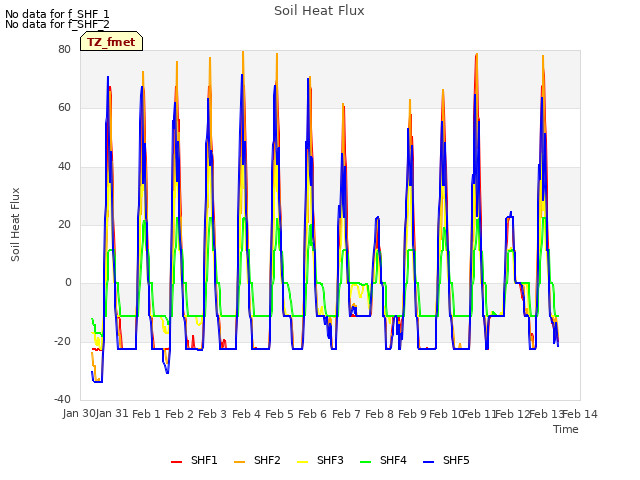
Task: Click the yellow SHF3 legend swatch
Action: tap(302, 461)
